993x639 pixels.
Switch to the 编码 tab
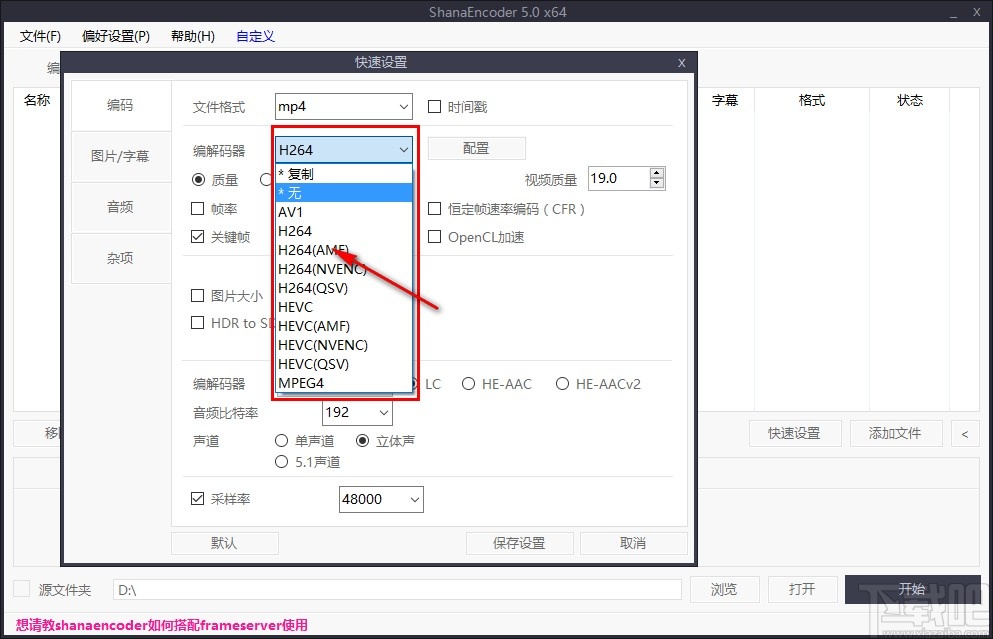tap(120, 105)
